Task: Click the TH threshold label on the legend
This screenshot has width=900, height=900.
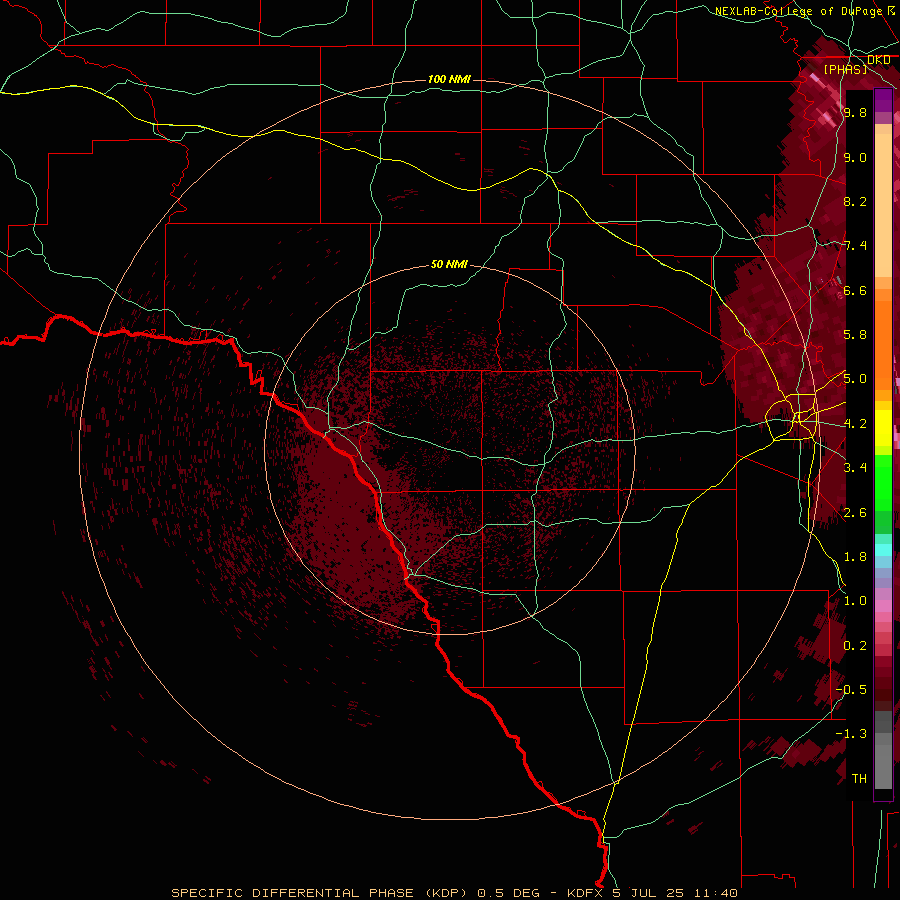Action: (x=859, y=779)
